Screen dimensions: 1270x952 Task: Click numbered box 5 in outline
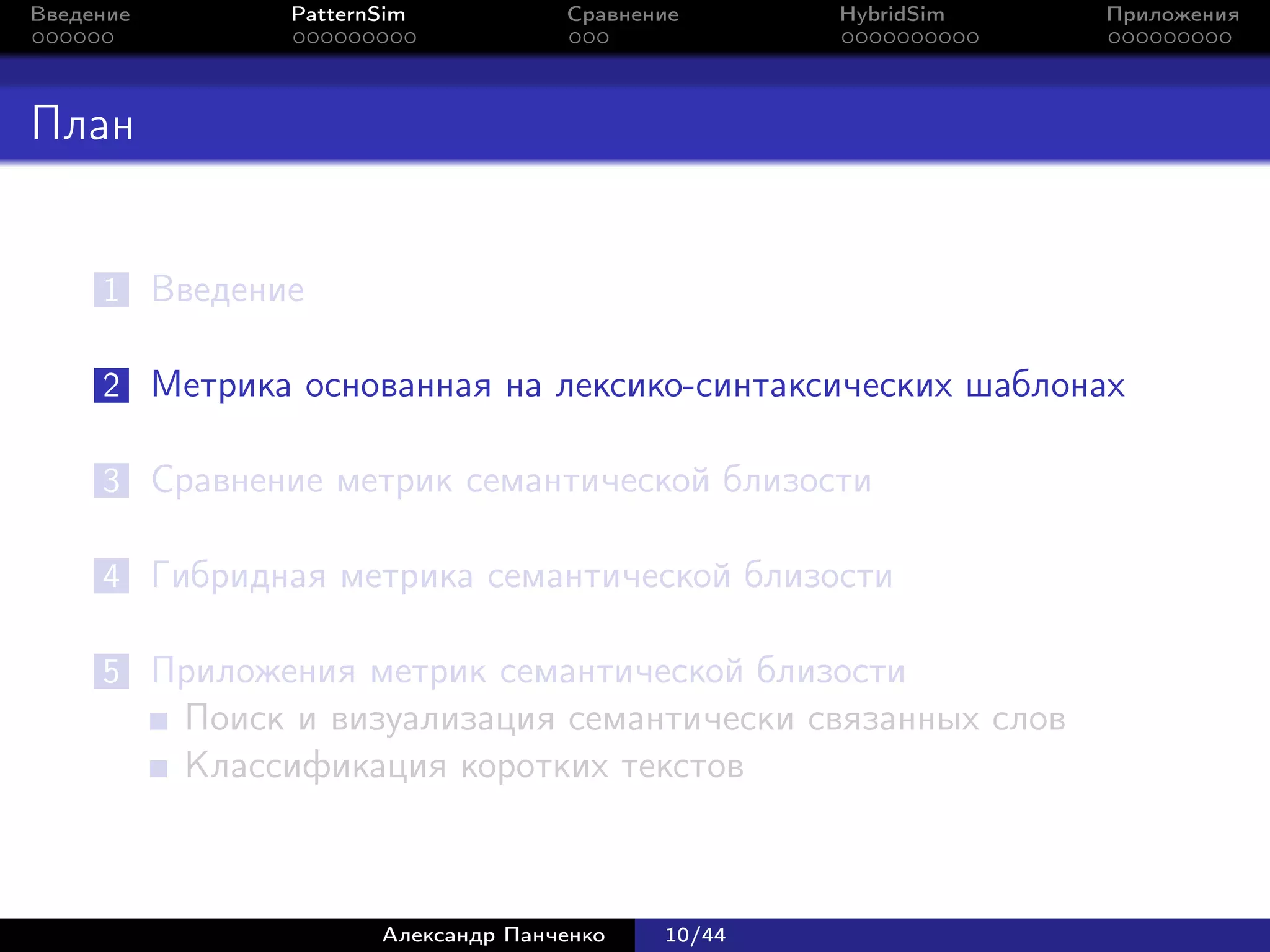coord(112,671)
